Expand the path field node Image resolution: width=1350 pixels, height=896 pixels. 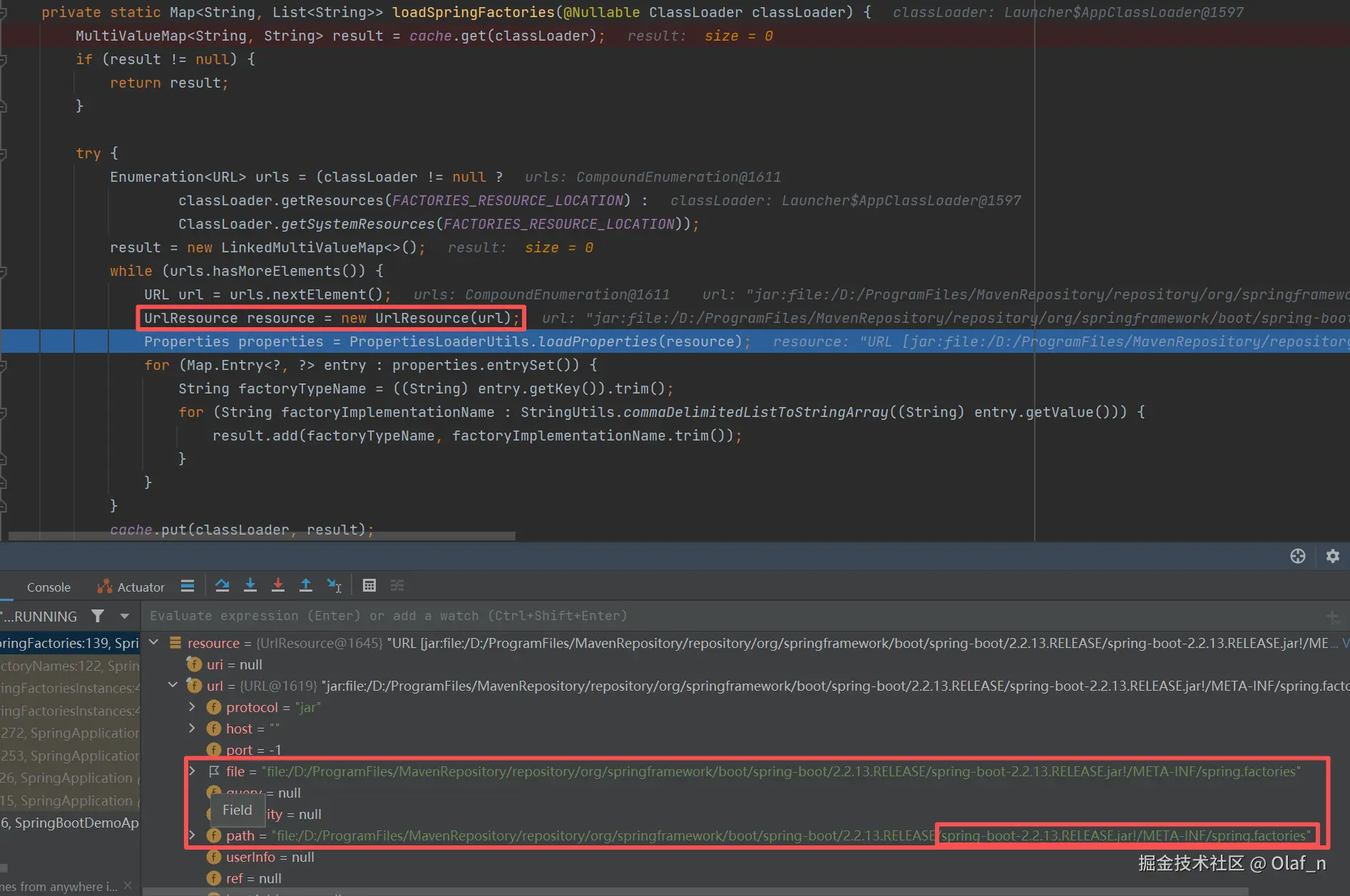point(192,835)
